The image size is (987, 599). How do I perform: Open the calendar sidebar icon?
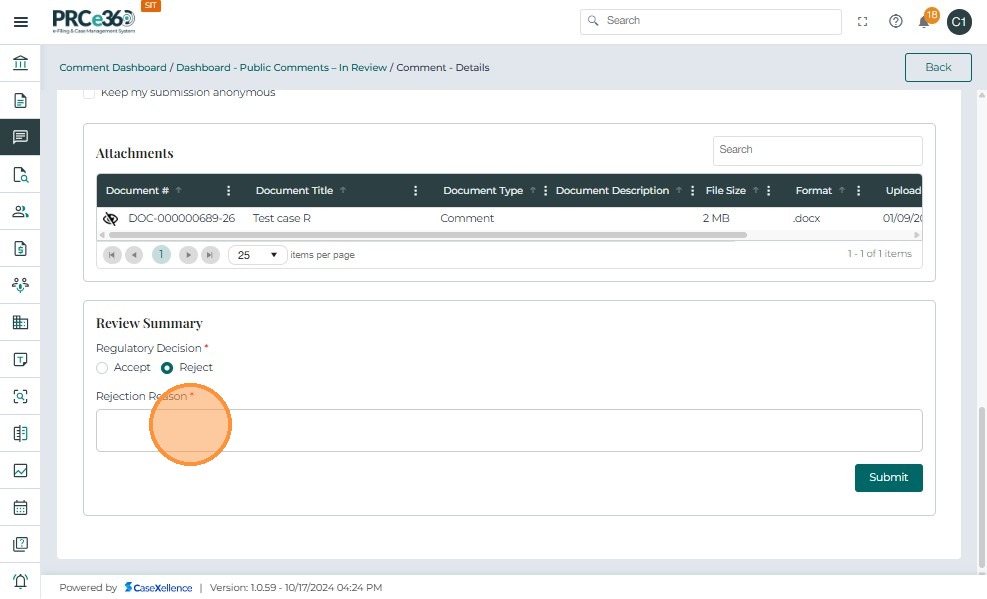point(20,507)
